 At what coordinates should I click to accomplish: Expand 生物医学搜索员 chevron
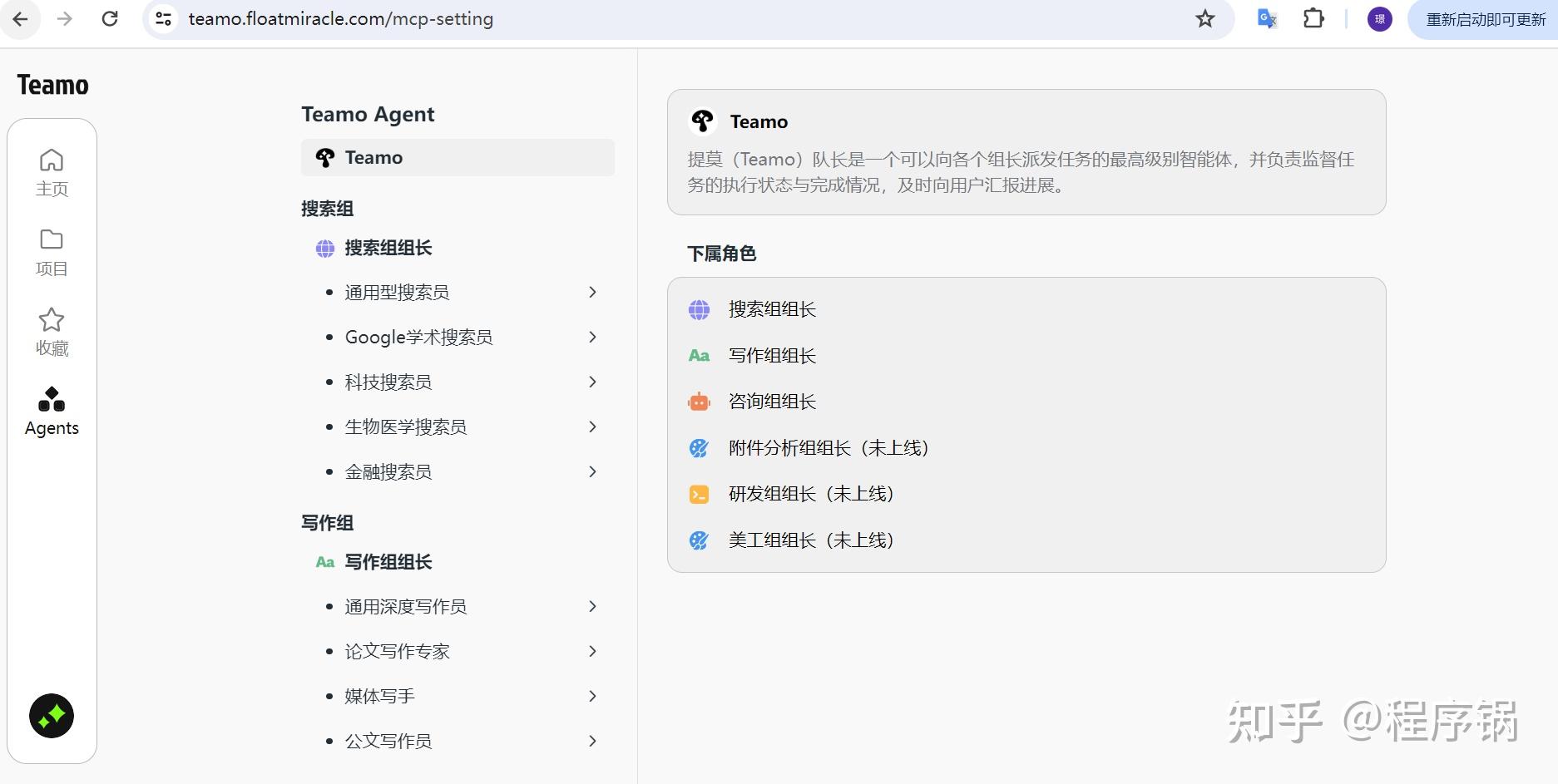pos(592,427)
